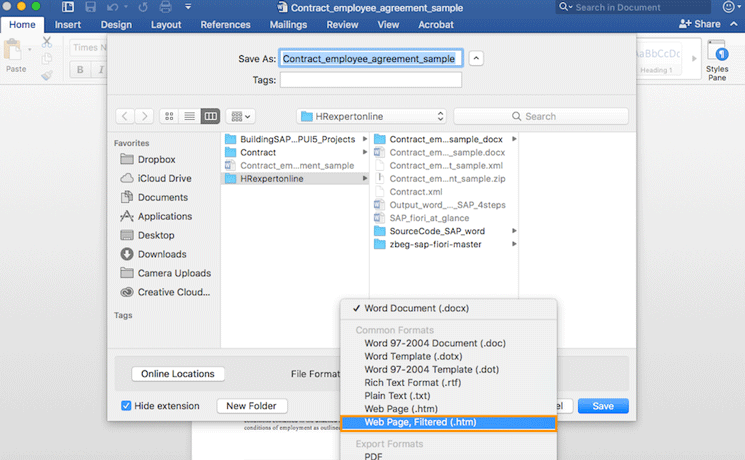
Task: Click the Save As filename field
Action: [371, 58]
